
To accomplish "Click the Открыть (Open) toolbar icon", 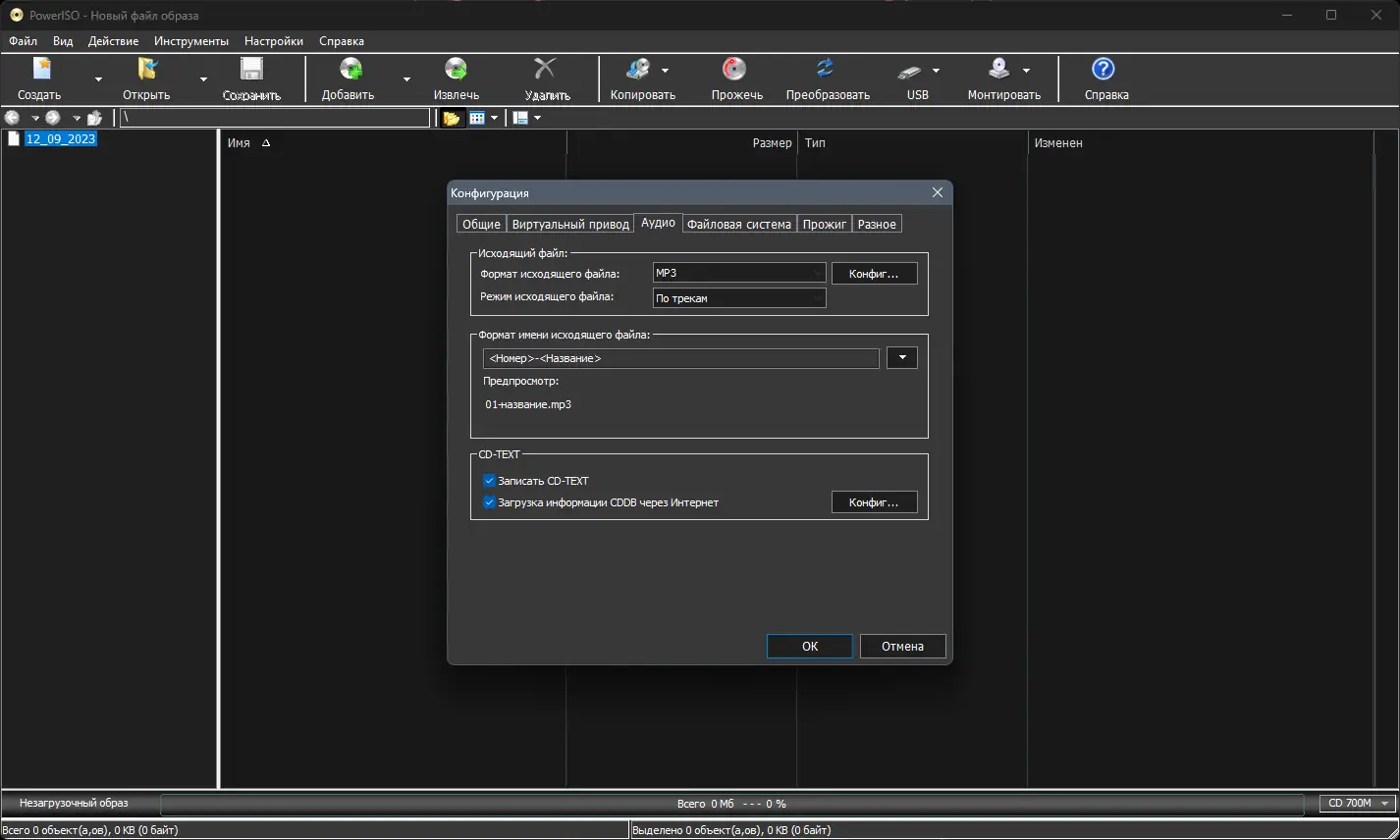I will coord(147,69).
